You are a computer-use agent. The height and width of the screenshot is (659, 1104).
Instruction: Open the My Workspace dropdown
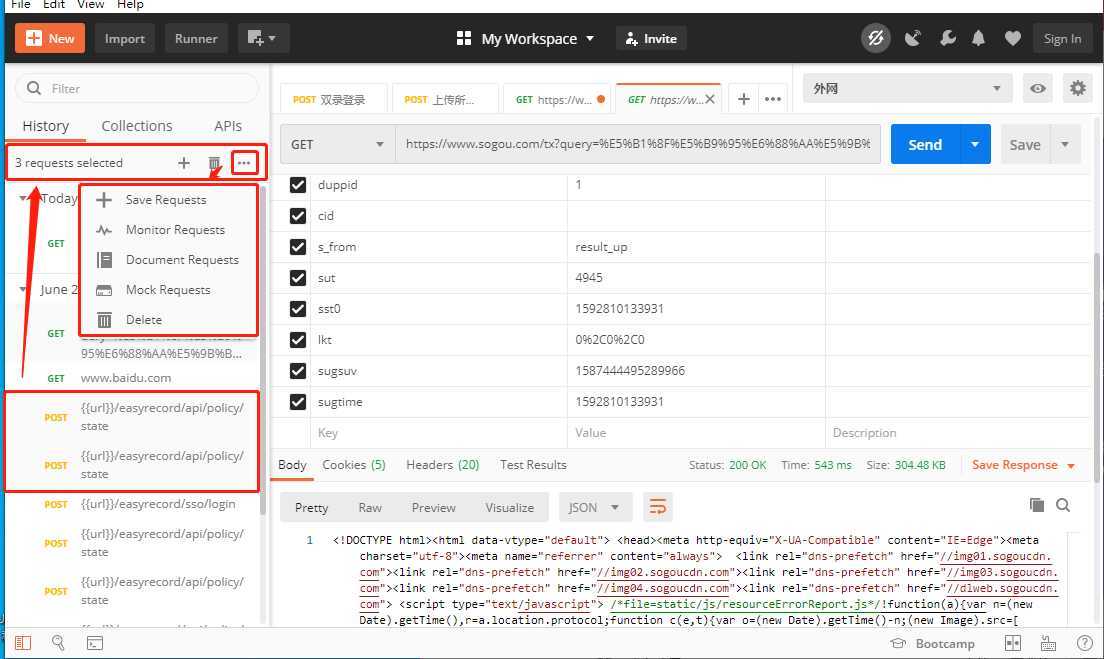(x=525, y=39)
